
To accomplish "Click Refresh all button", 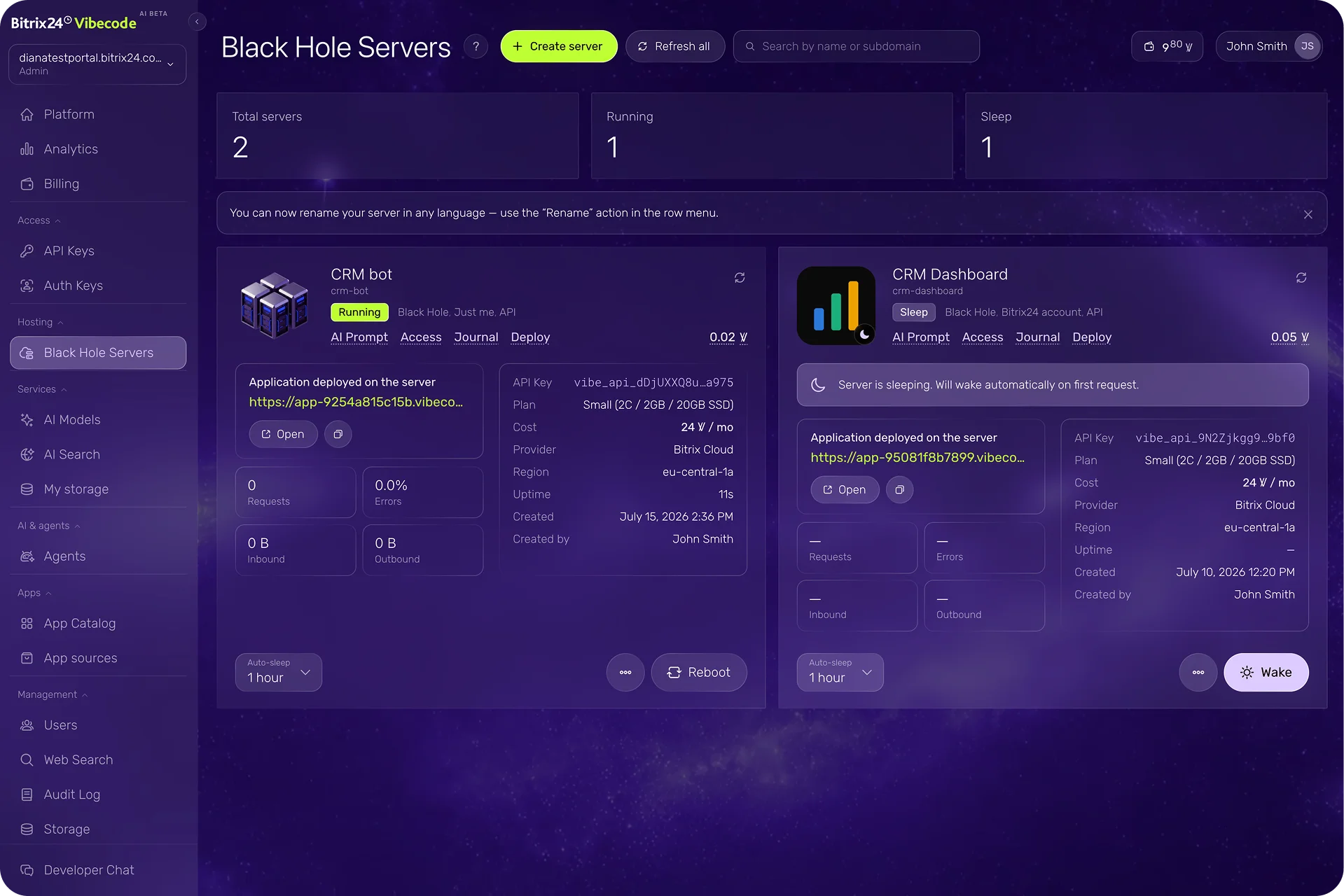I will click(x=675, y=46).
